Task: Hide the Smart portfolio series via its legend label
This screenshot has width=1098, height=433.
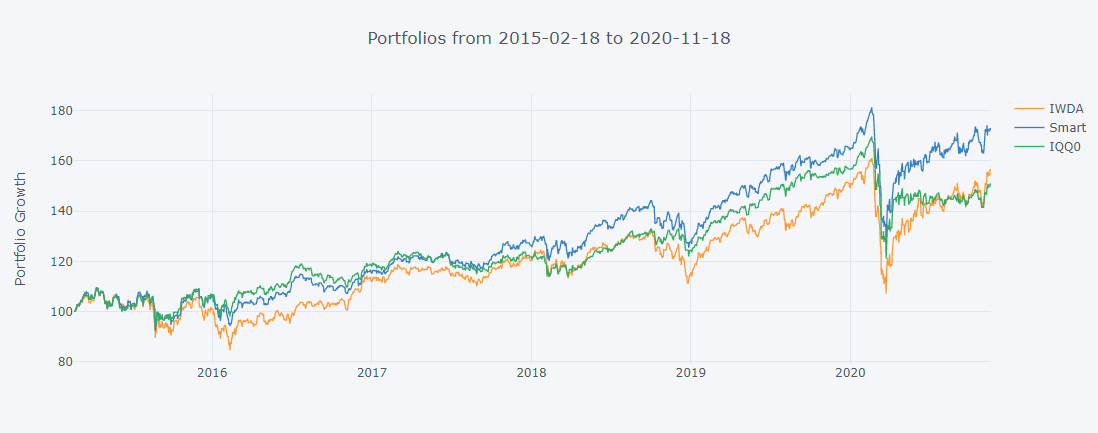Action: 1064,128
